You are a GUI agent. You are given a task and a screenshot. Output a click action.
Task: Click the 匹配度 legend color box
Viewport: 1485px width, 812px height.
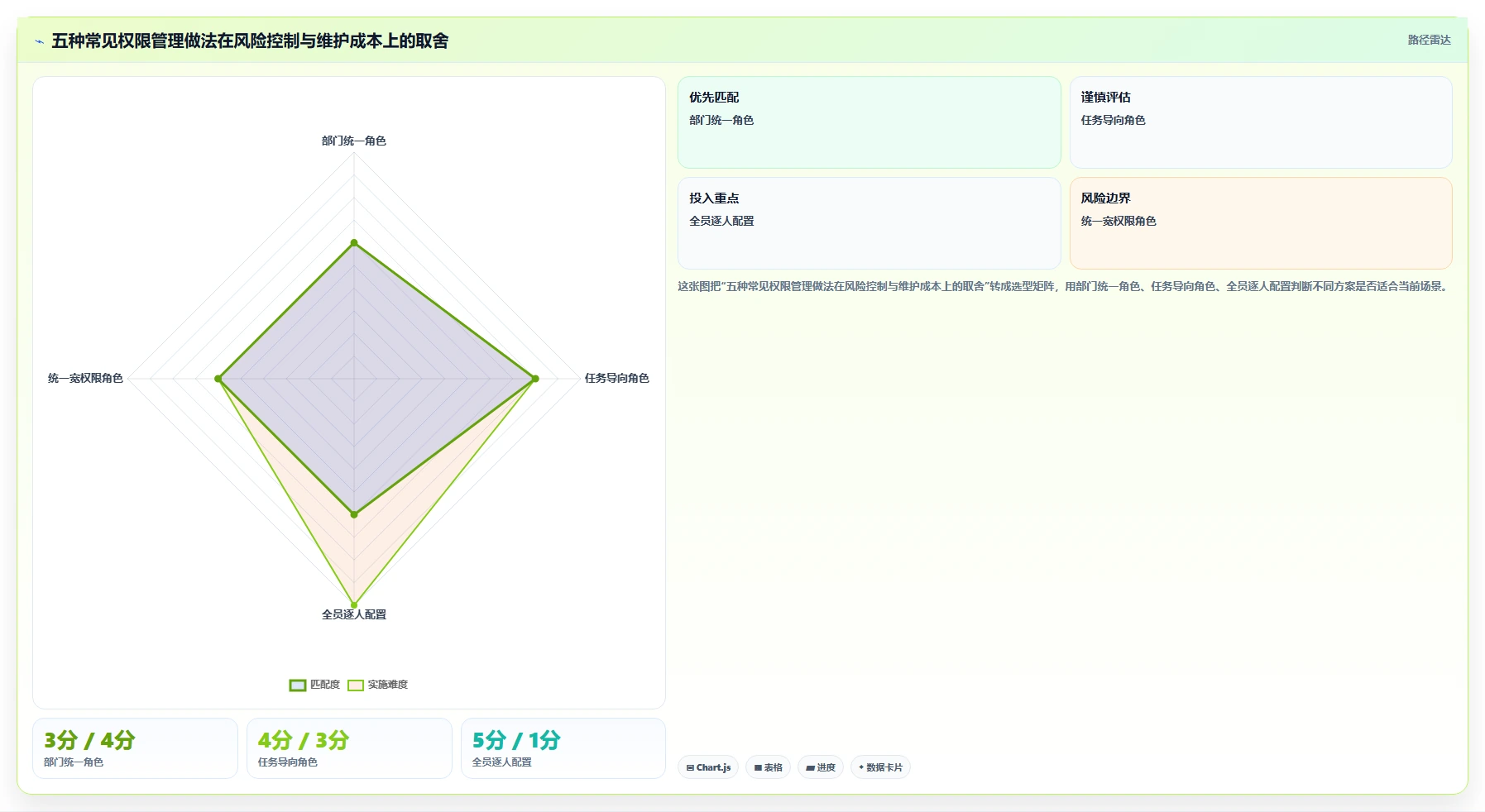(298, 685)
